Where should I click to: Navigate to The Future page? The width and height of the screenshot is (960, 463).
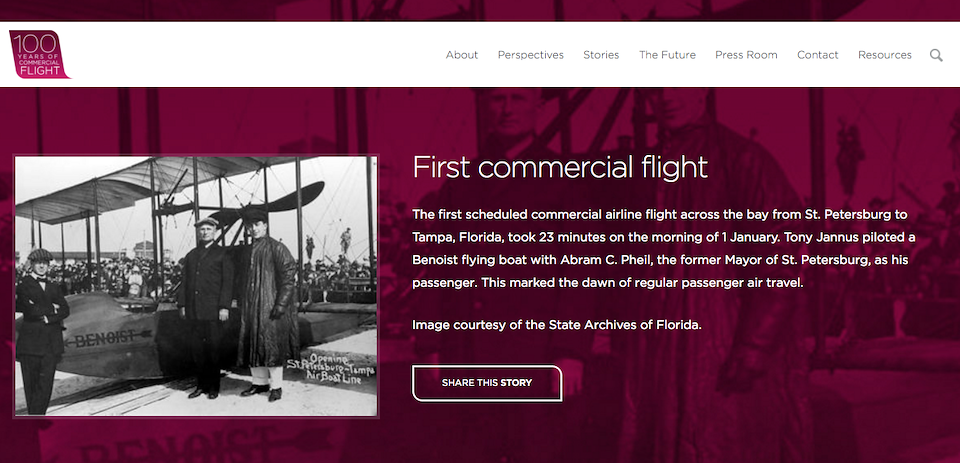[667, 55]
